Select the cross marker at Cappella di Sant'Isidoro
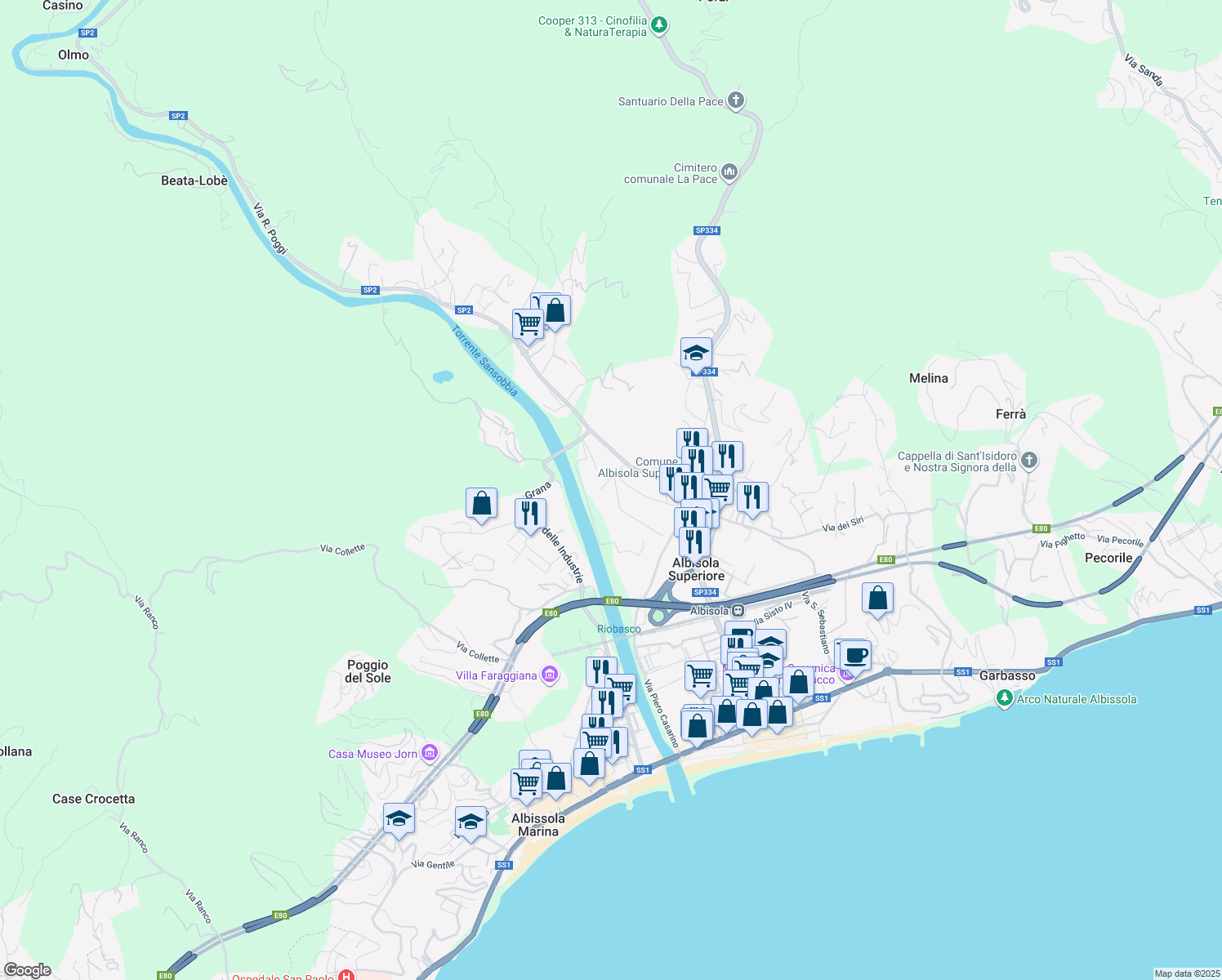Image resolution: width=1222 pixels, height=980 pixels. 1028,461
